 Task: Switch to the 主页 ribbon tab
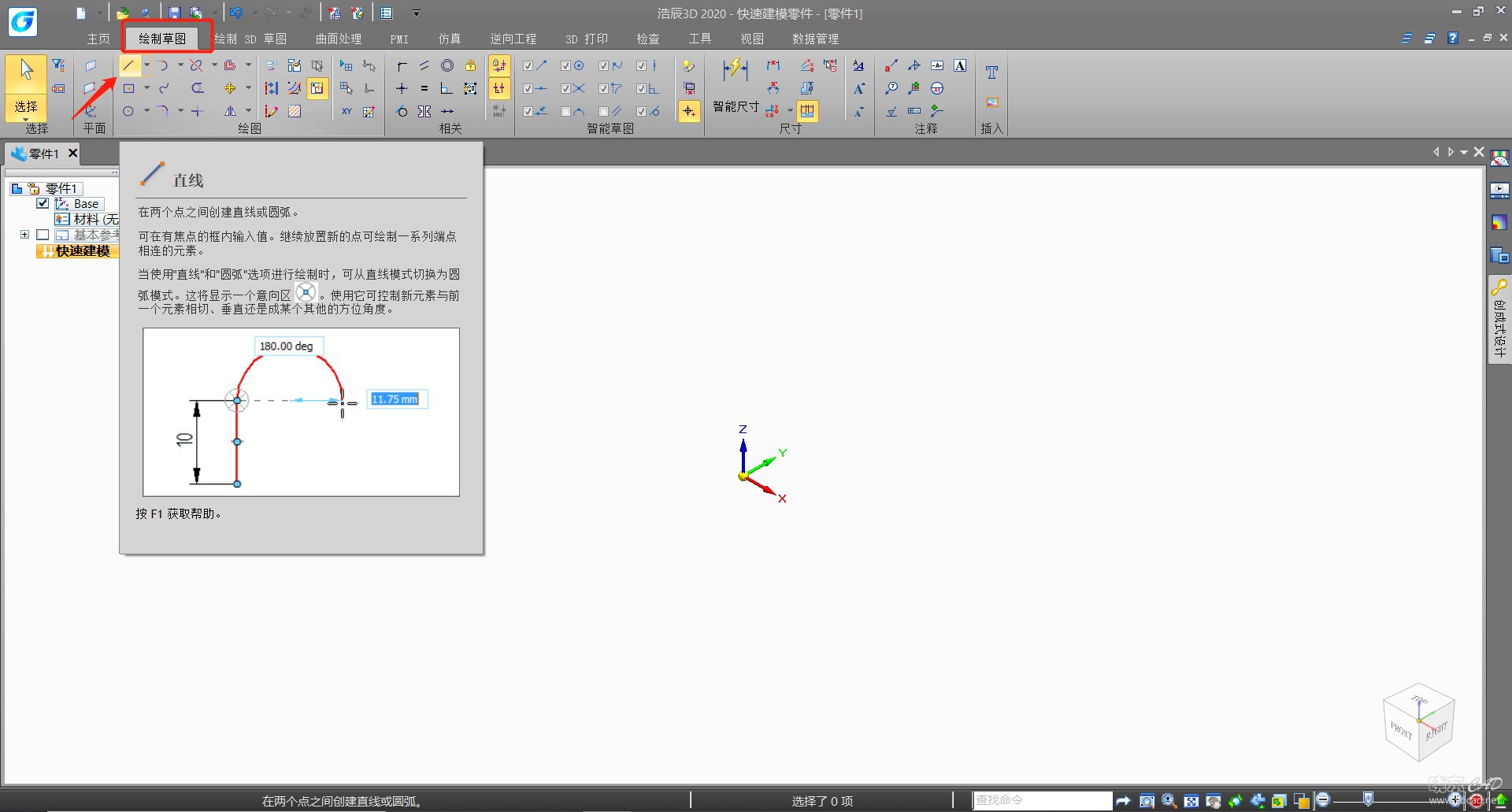coord(98,39)
